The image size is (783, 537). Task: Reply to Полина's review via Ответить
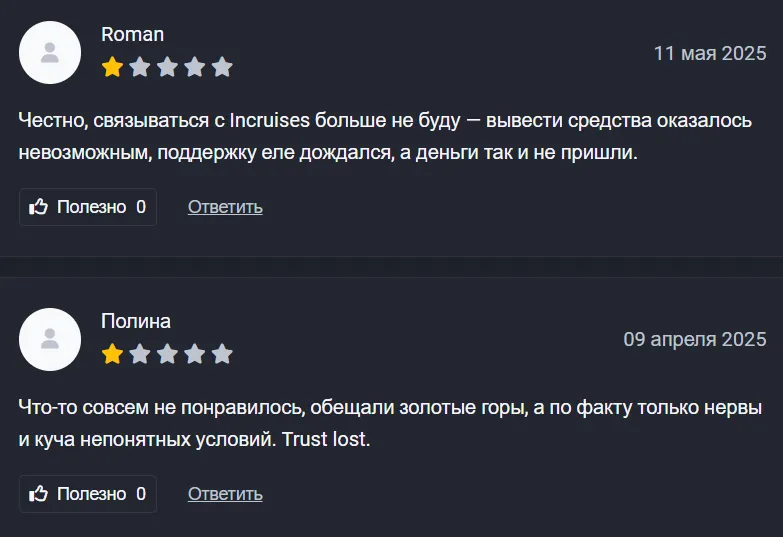pos(225,494)
